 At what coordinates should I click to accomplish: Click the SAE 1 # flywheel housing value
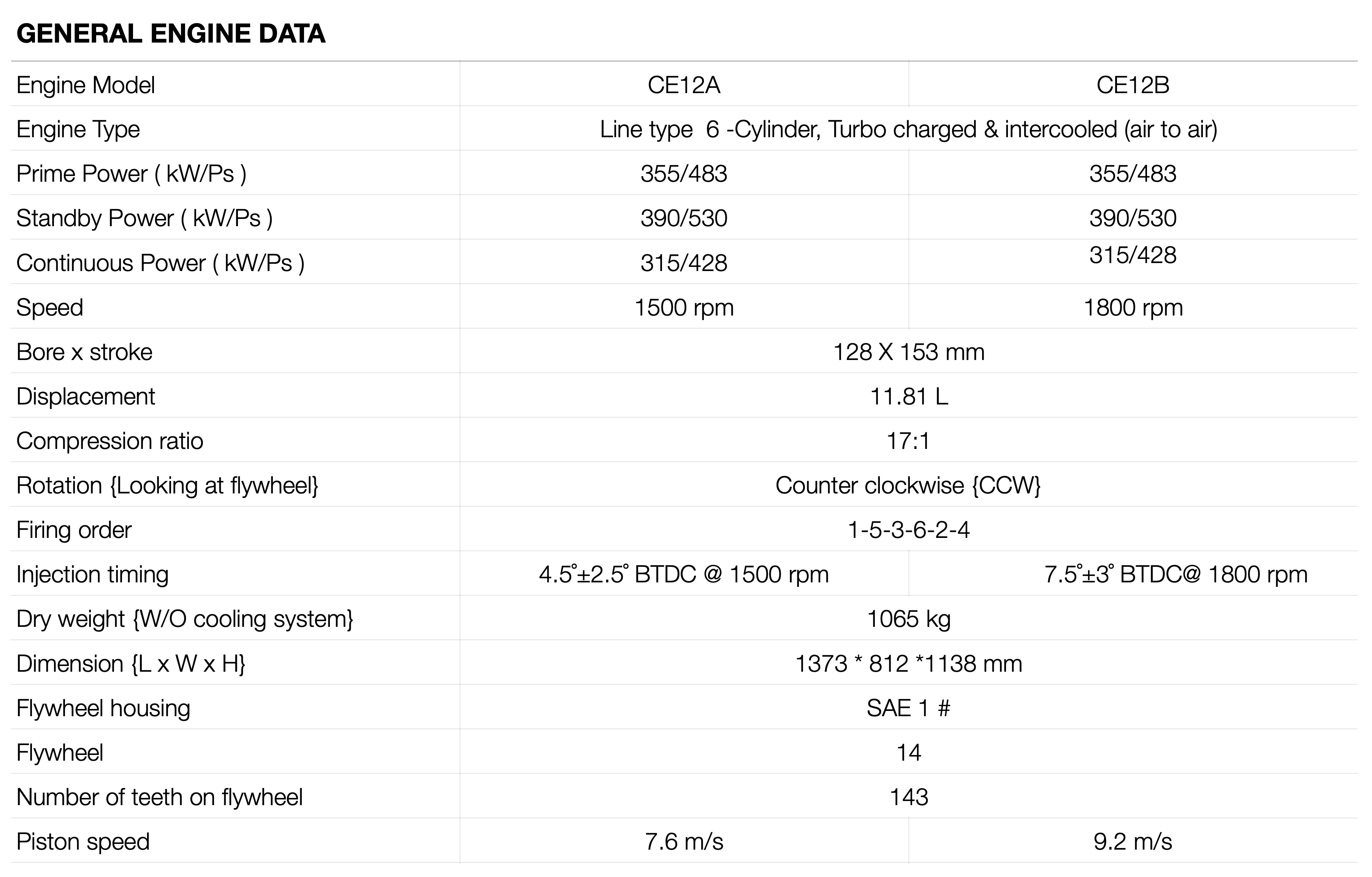click(x=909, y=708)
